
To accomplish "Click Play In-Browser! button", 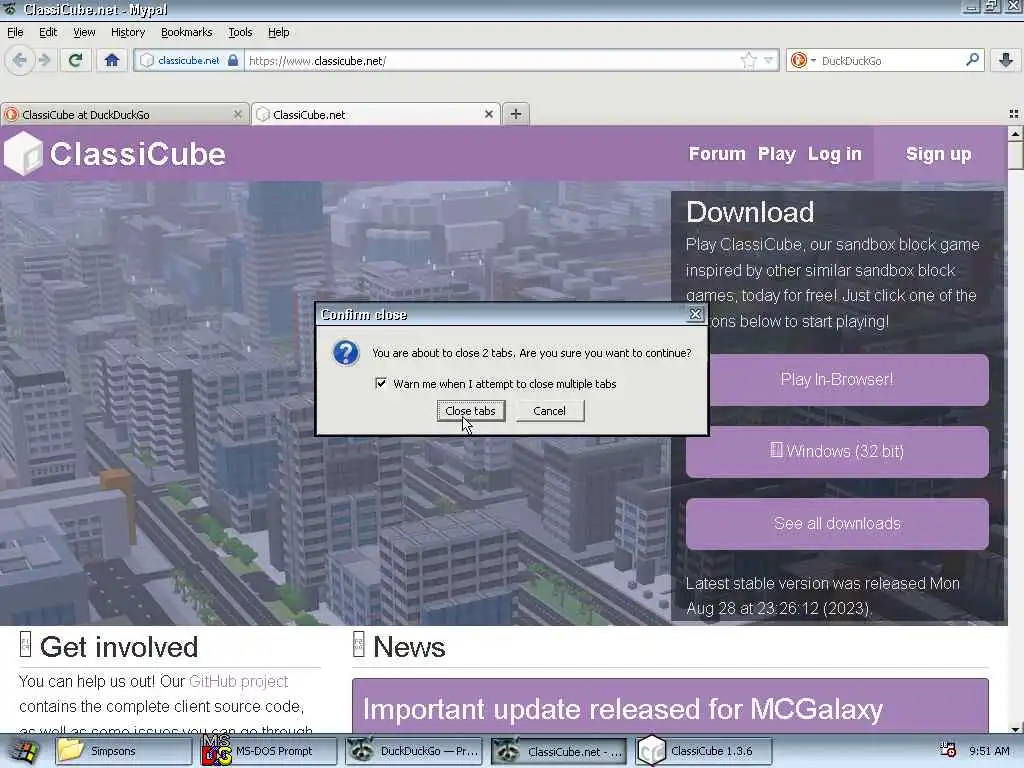I will pos(837,379).
